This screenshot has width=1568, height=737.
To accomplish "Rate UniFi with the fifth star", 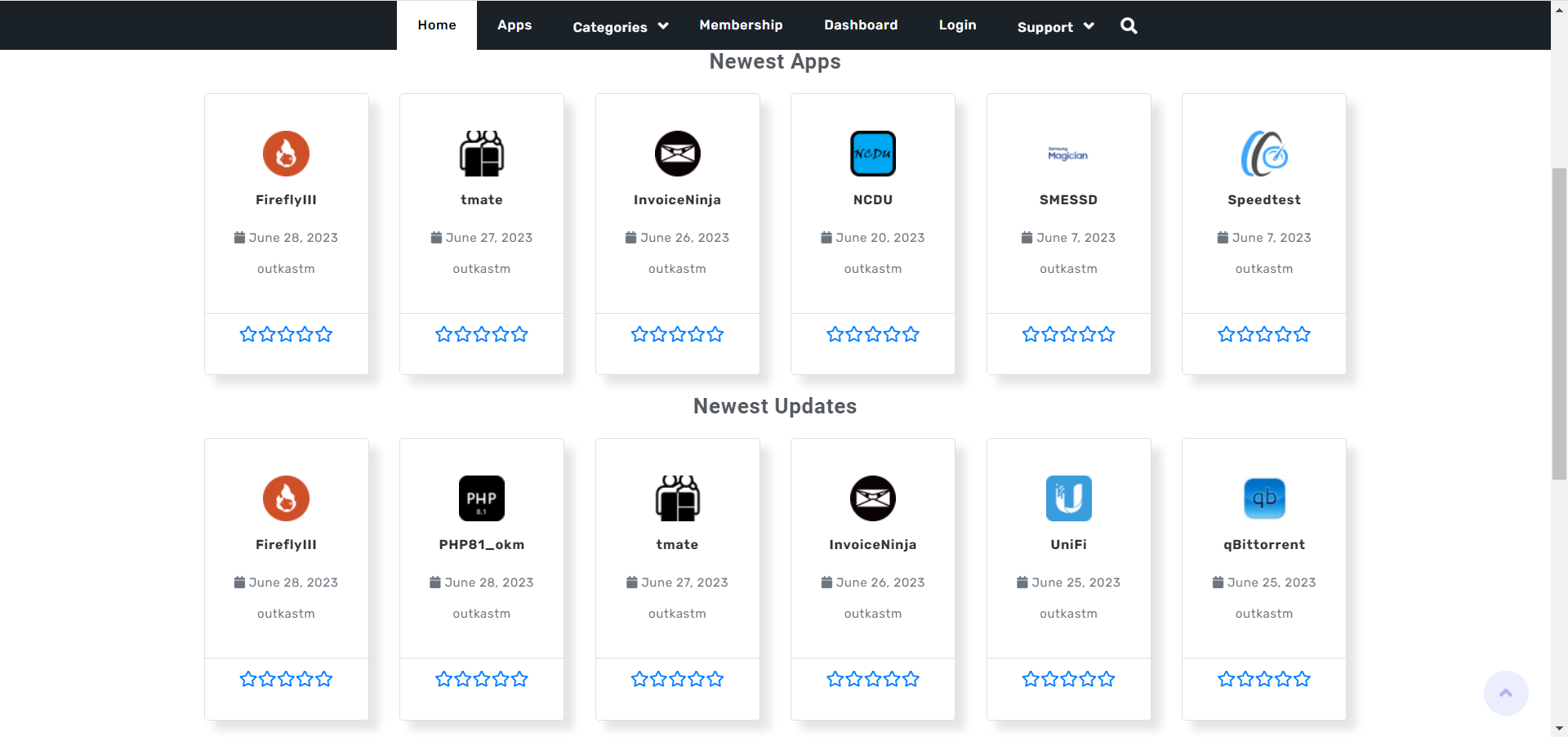I will pyautogui.click(x=1107, y=679).
